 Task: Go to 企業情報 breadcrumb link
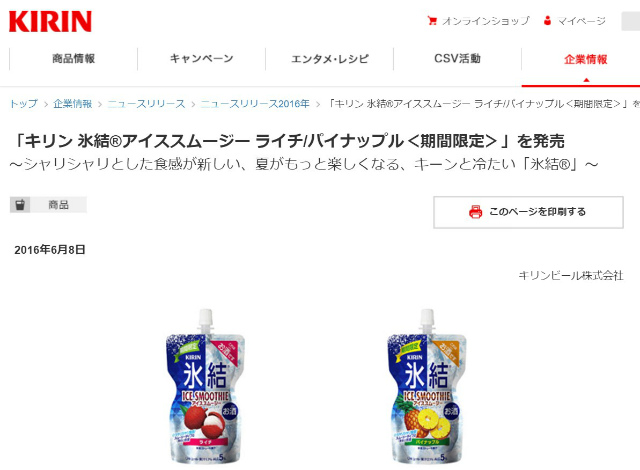(x=73, y=104)
